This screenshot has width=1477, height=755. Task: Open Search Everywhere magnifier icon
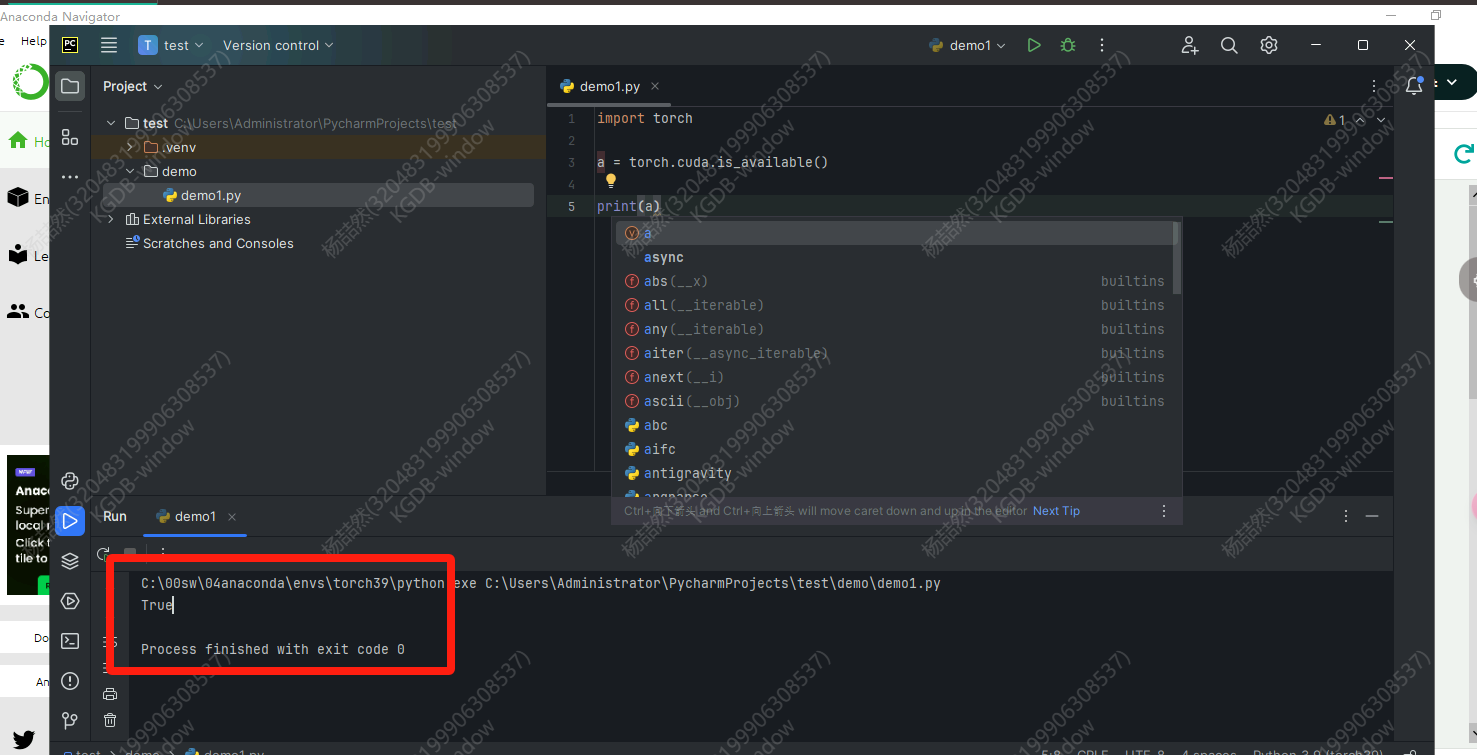[x=1229, y=45]
